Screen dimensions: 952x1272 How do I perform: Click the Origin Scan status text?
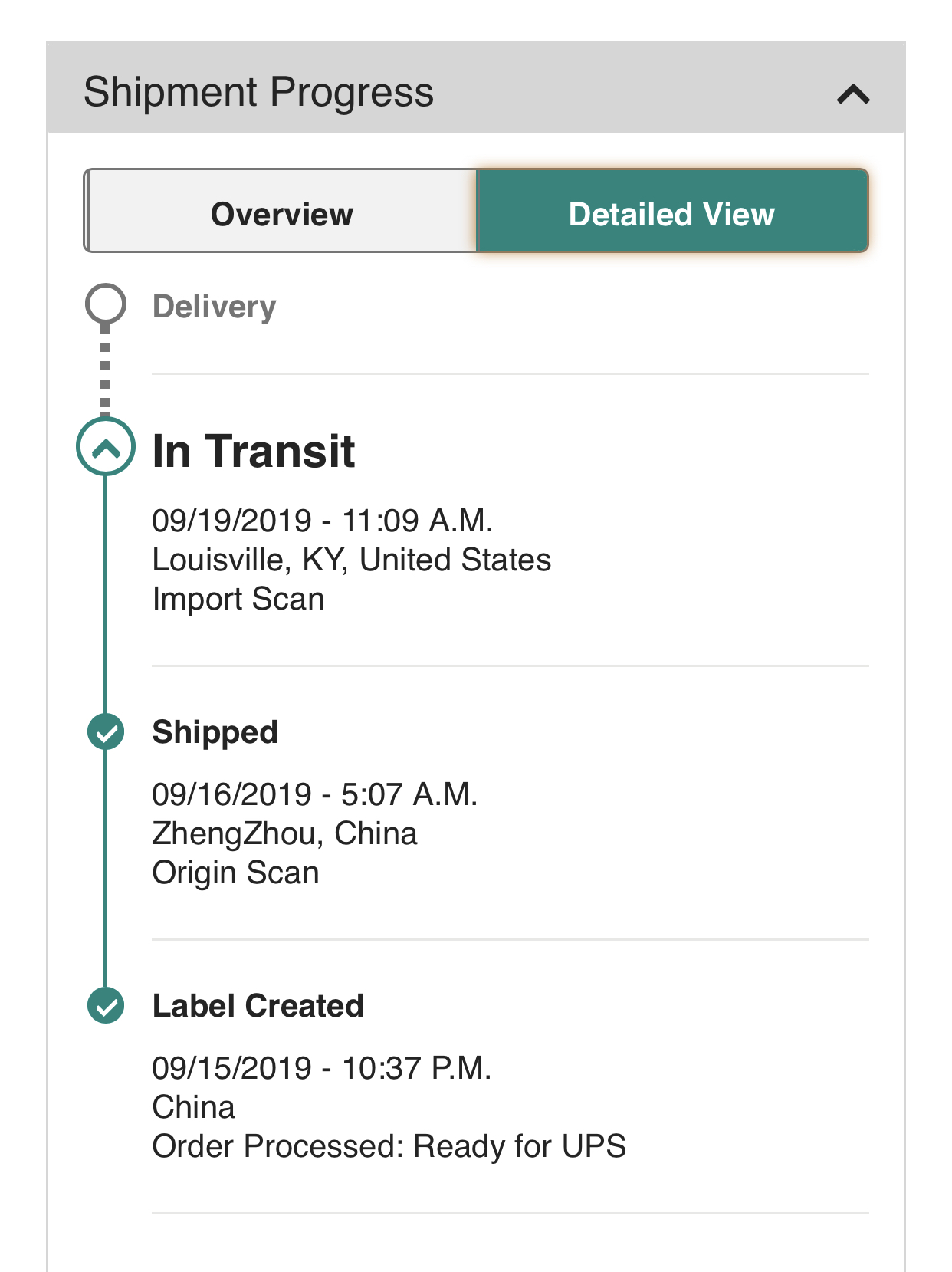point(236,873)
